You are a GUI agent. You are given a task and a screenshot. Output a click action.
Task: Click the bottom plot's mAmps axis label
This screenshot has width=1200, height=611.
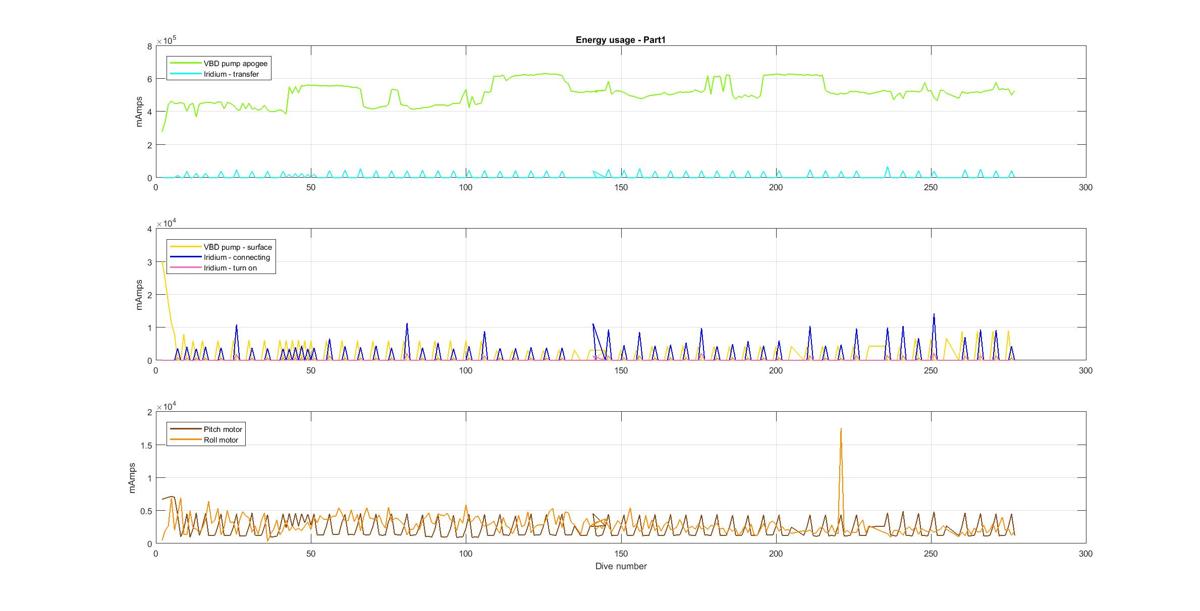point(130,478)
